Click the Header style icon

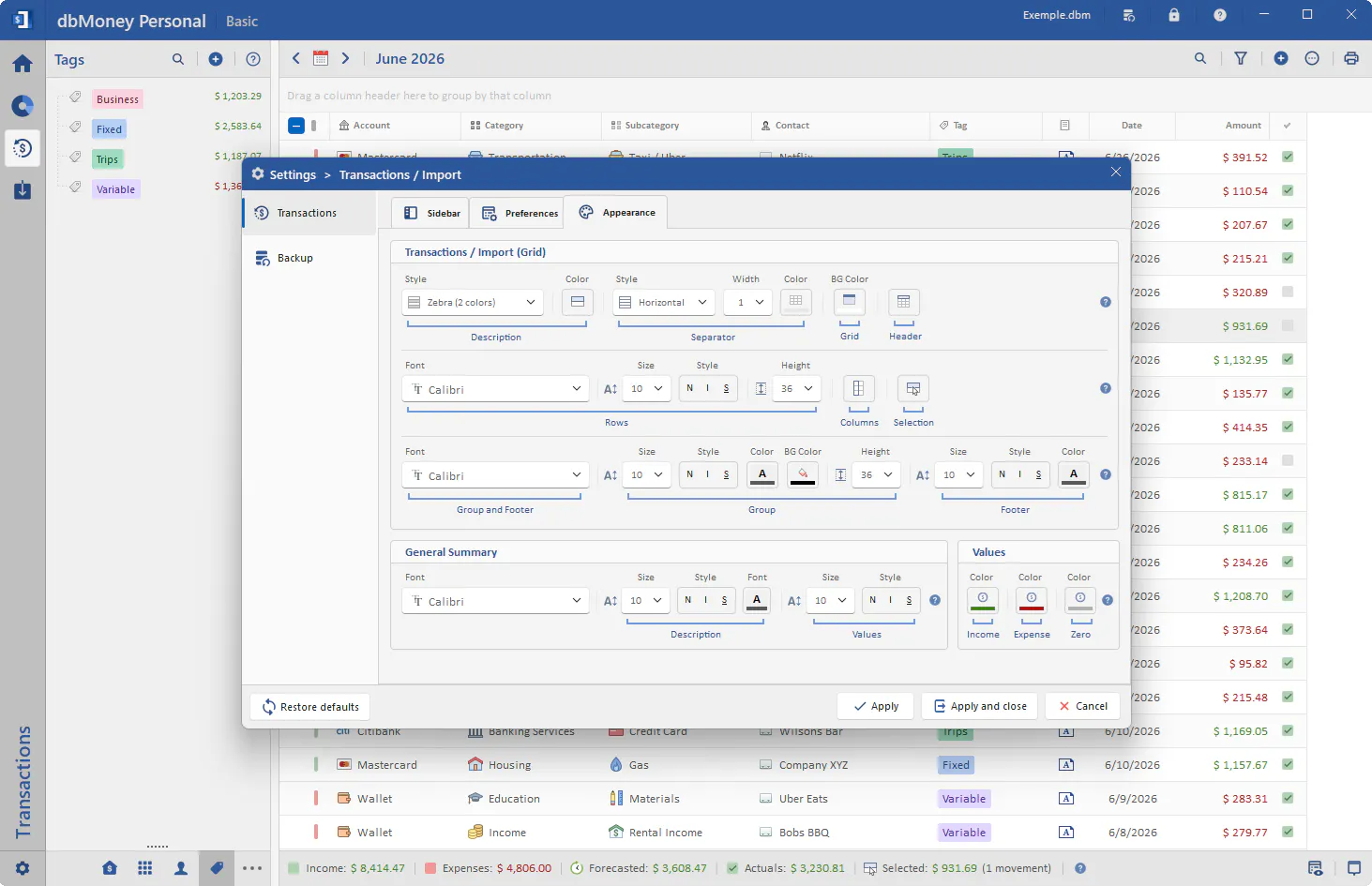click(904, 302)
